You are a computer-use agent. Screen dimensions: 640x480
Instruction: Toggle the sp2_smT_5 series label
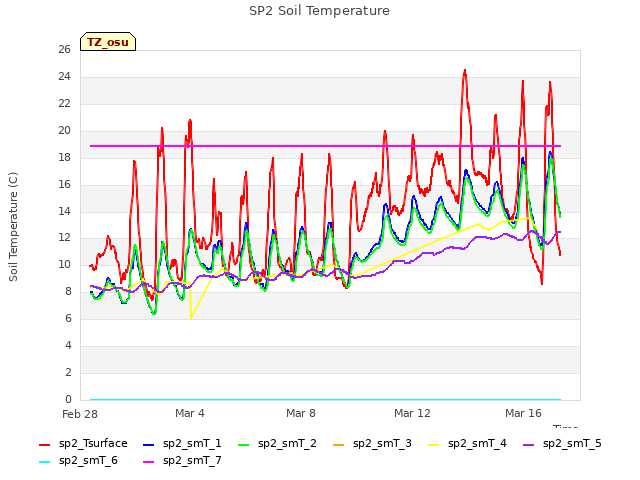pyautogui.click(x=572, y=443)
